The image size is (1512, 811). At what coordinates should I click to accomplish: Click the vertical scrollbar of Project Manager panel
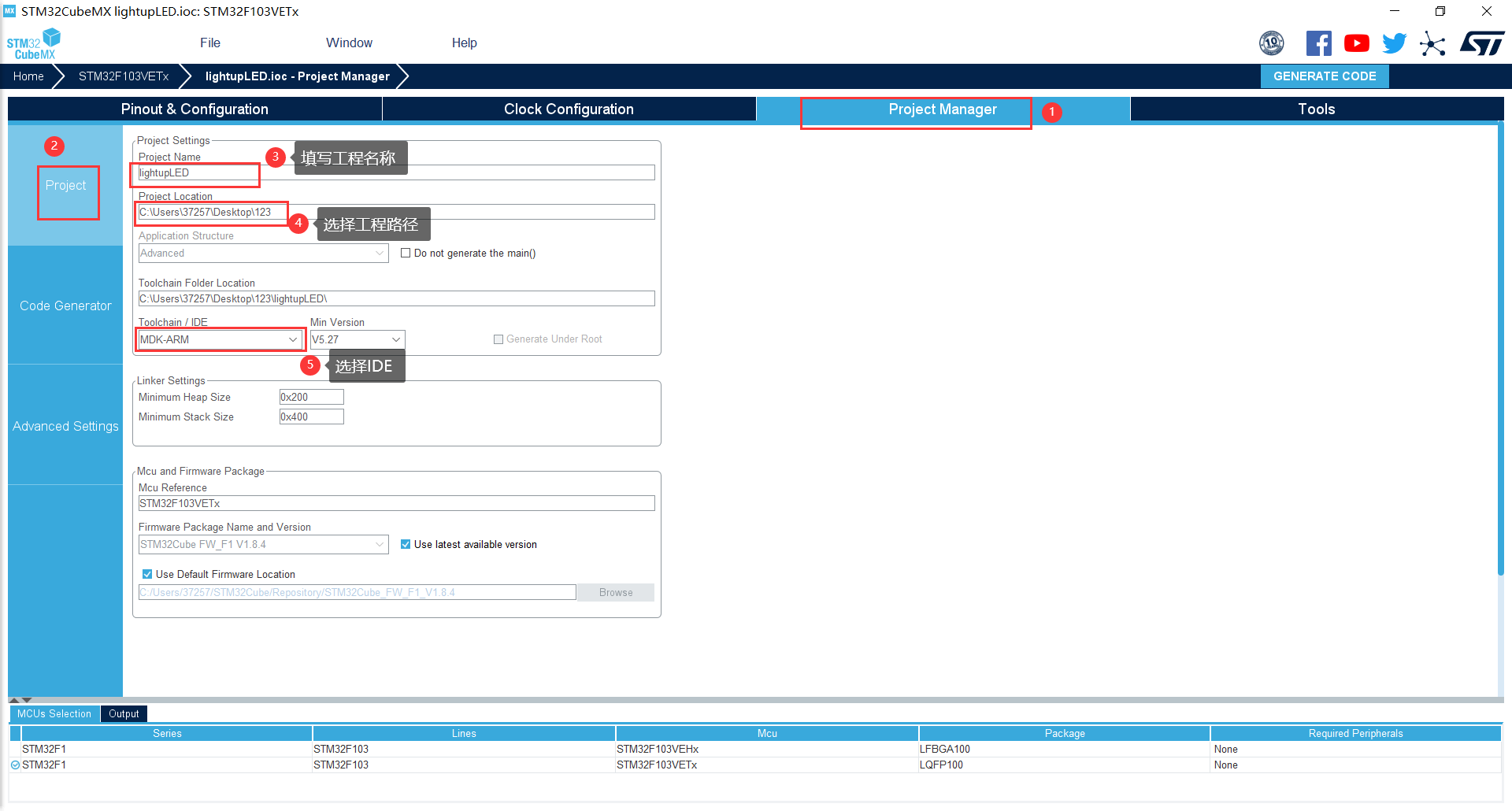[x=1501, y=349]
